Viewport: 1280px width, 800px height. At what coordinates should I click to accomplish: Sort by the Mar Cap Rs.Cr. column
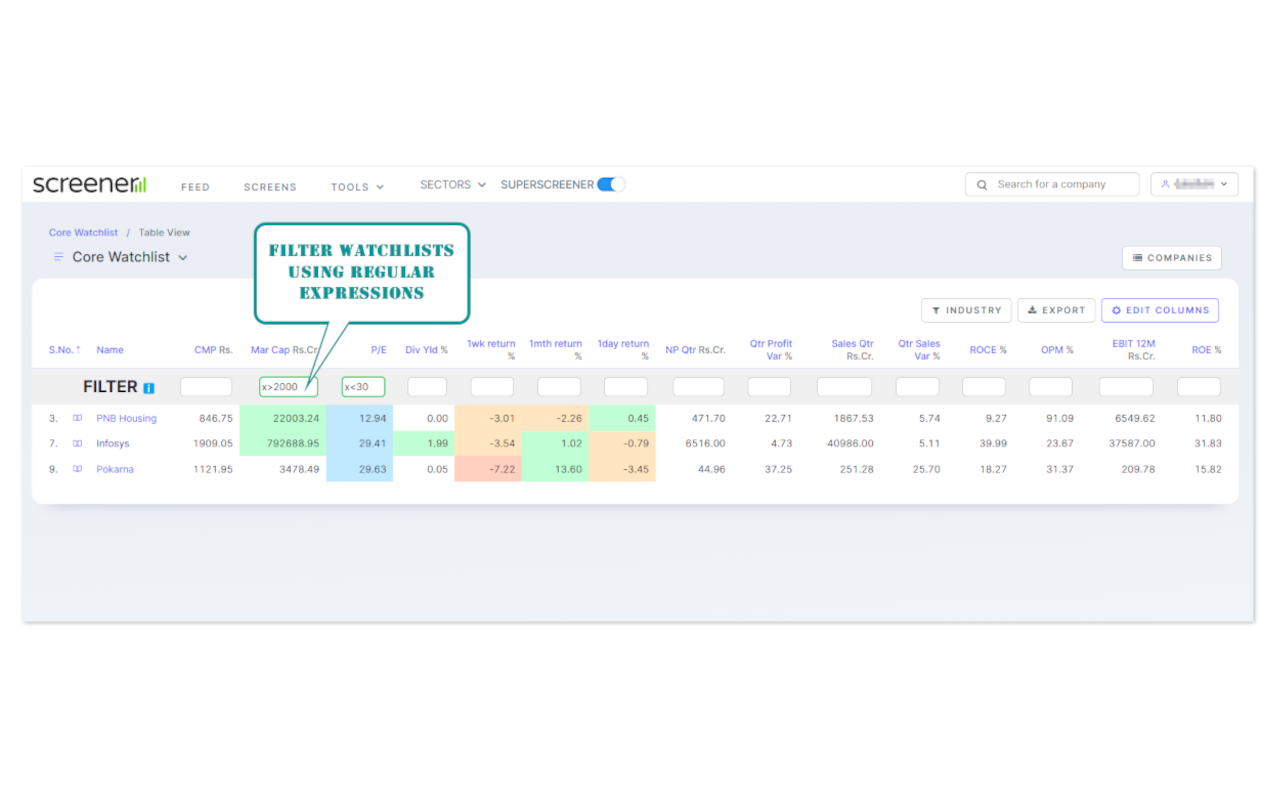(285, 350)
